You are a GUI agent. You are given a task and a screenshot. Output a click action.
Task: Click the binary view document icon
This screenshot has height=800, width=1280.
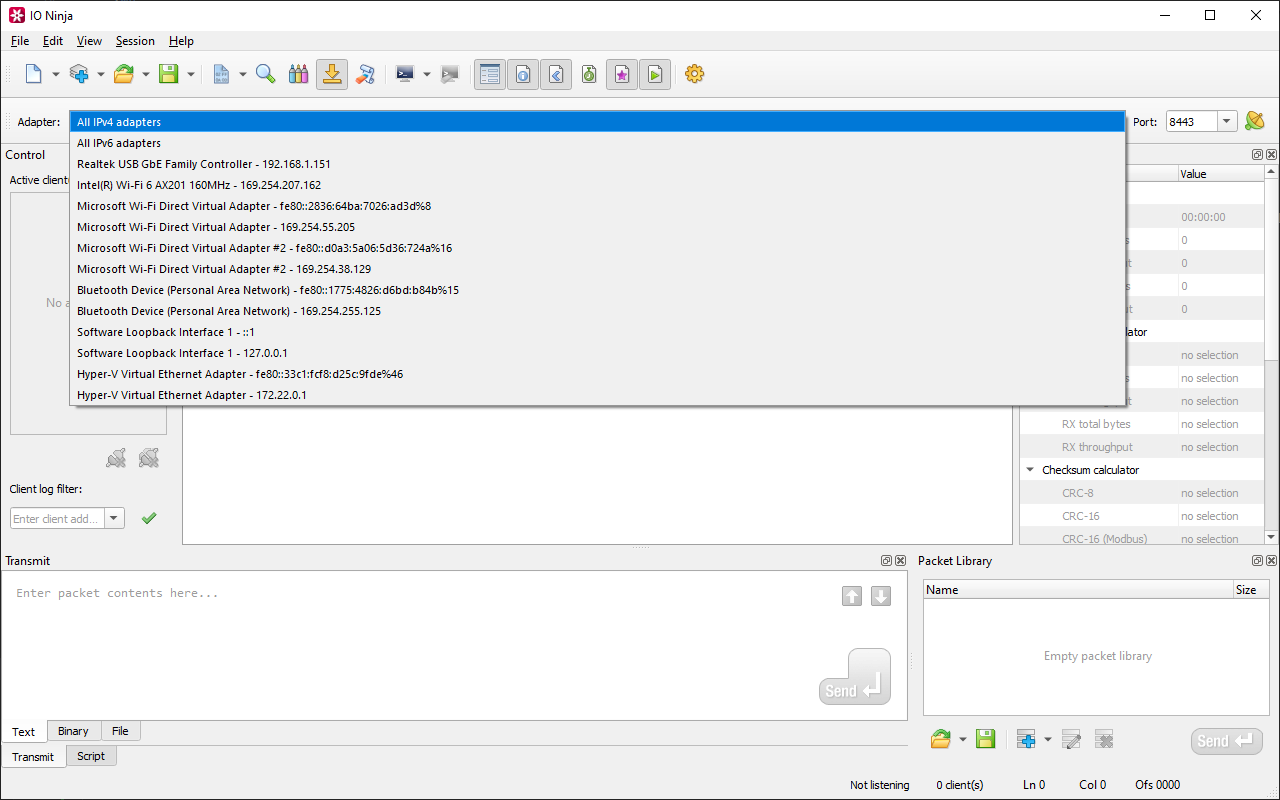tap(221, 74)
